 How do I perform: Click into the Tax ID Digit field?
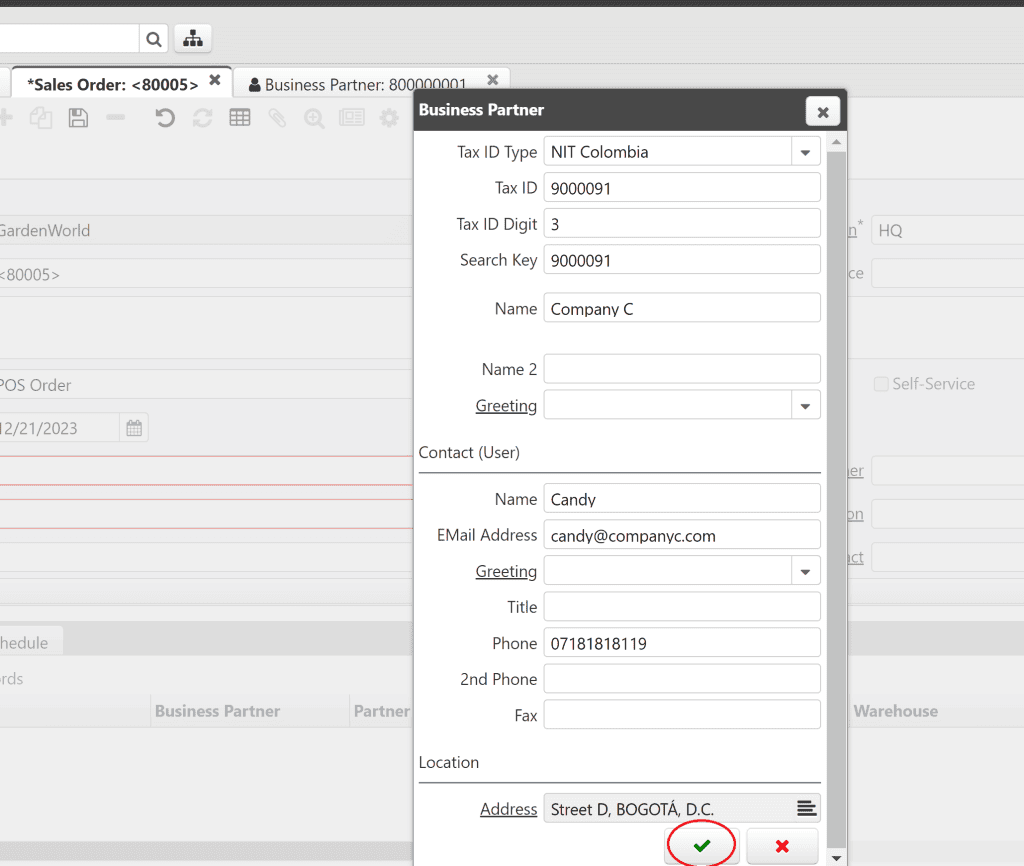[x=681, y=224]
